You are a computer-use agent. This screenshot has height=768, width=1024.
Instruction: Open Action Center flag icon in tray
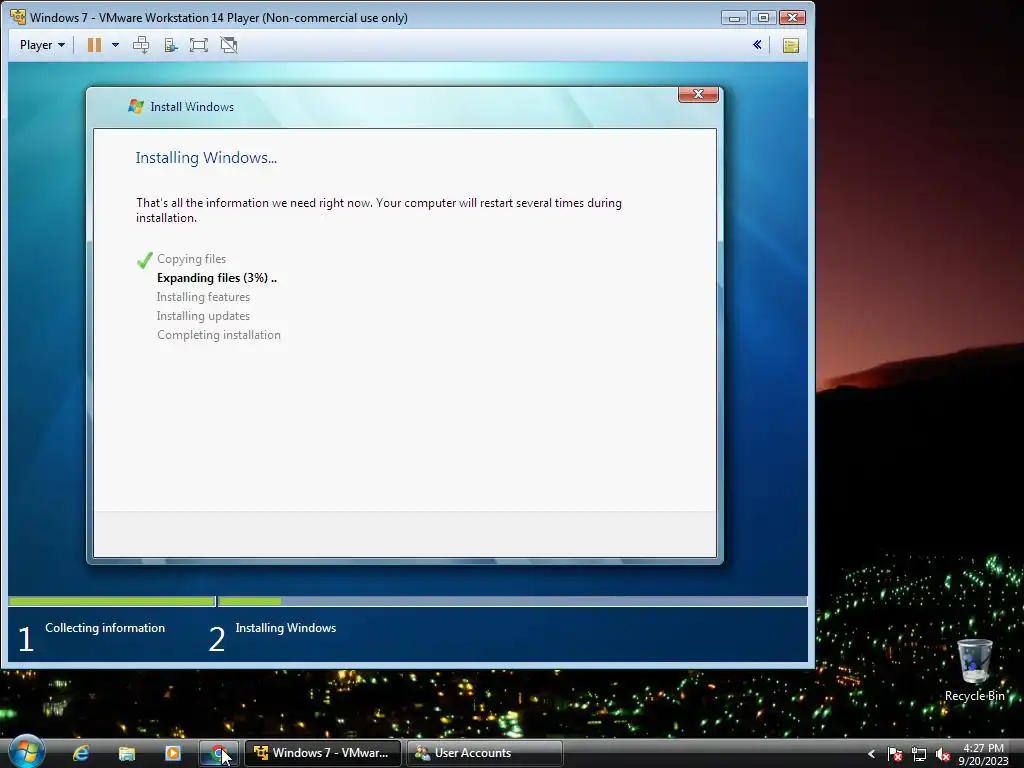[895, 754]
